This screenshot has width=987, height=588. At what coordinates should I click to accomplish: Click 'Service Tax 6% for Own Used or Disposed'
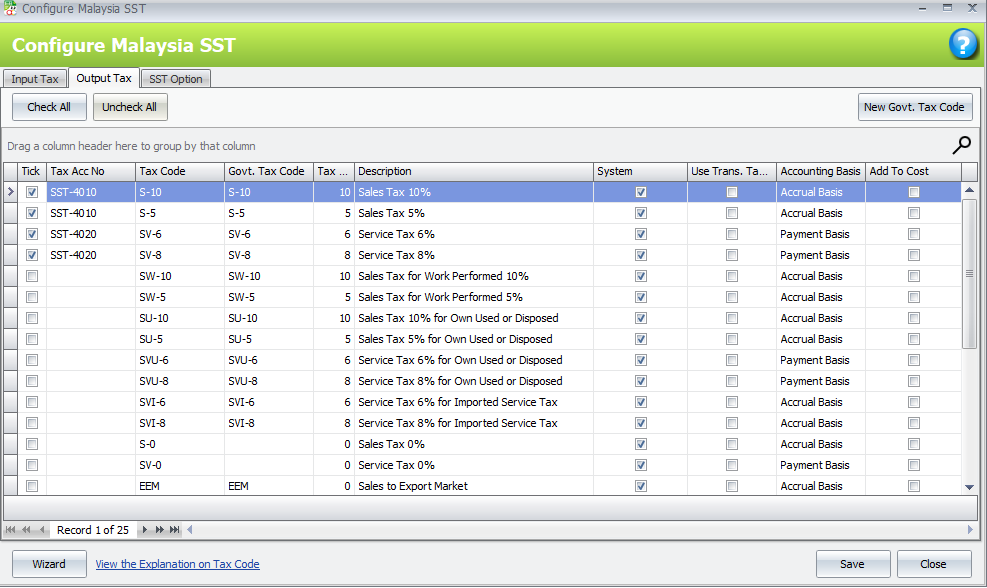tap(474, 360)
